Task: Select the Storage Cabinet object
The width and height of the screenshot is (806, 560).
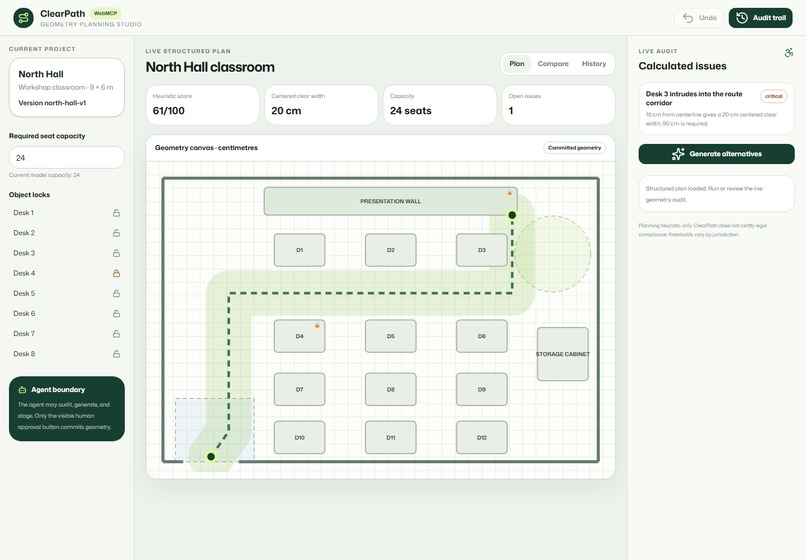Action: coord(563,354)
